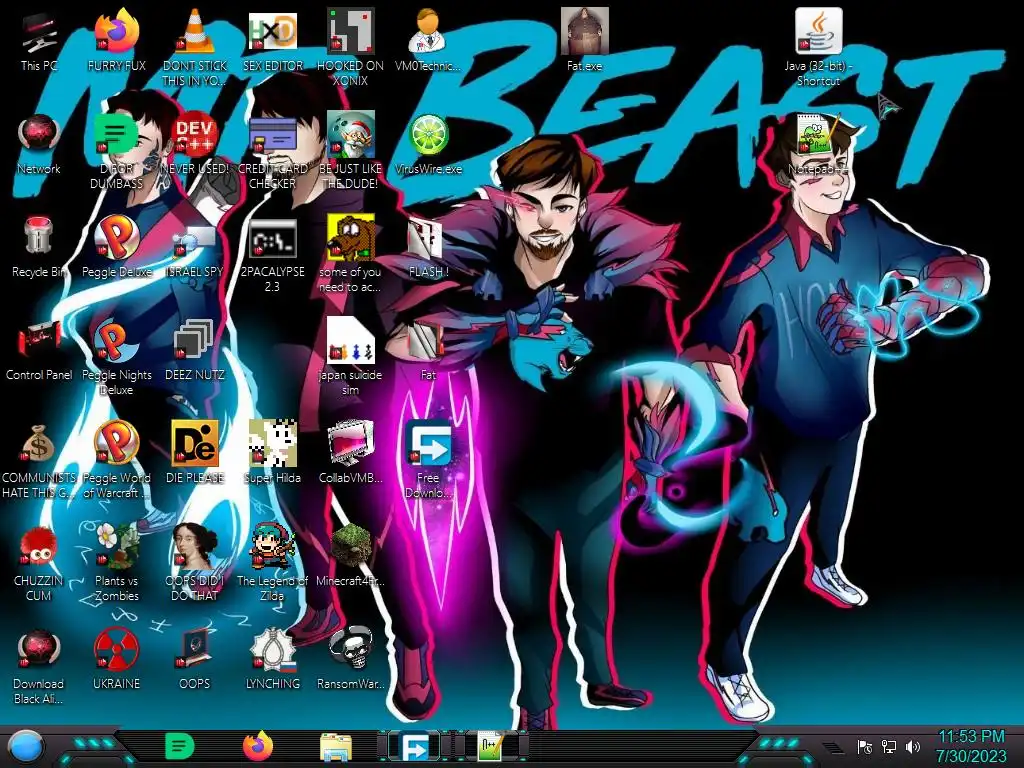Open the OOPS icon in bottom row

195,649
